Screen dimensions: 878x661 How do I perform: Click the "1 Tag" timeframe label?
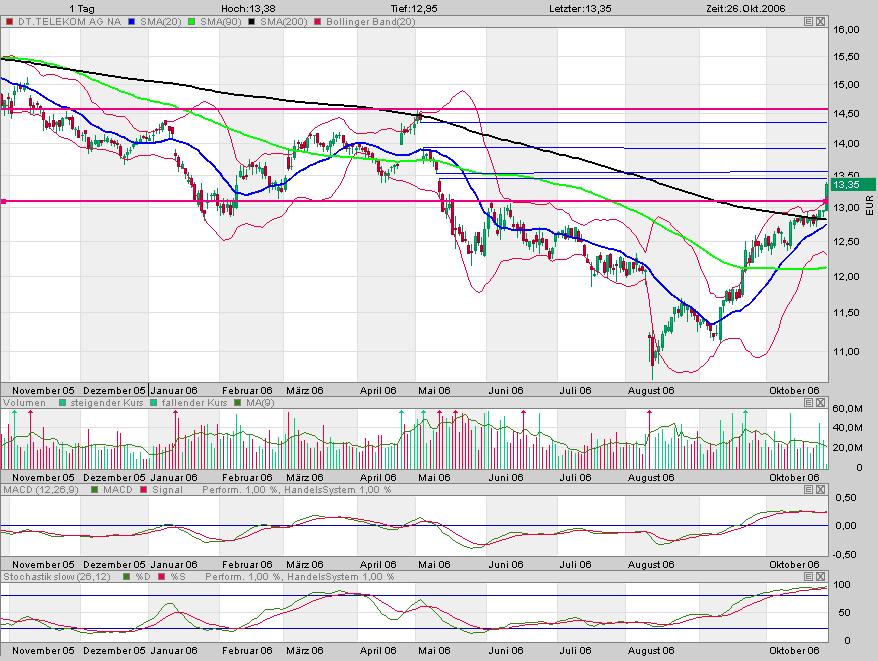point(85,7)
